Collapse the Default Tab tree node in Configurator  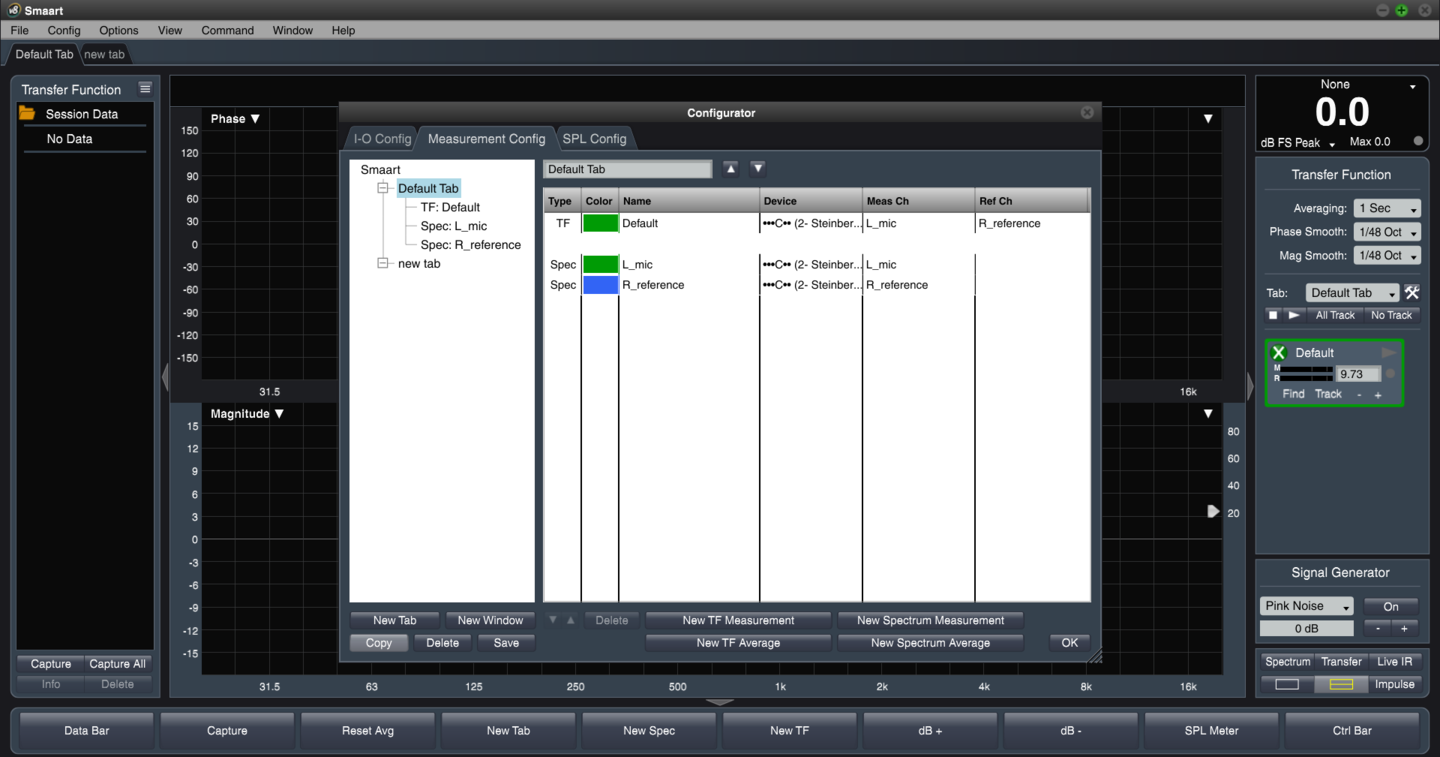[x=383, y=188]
